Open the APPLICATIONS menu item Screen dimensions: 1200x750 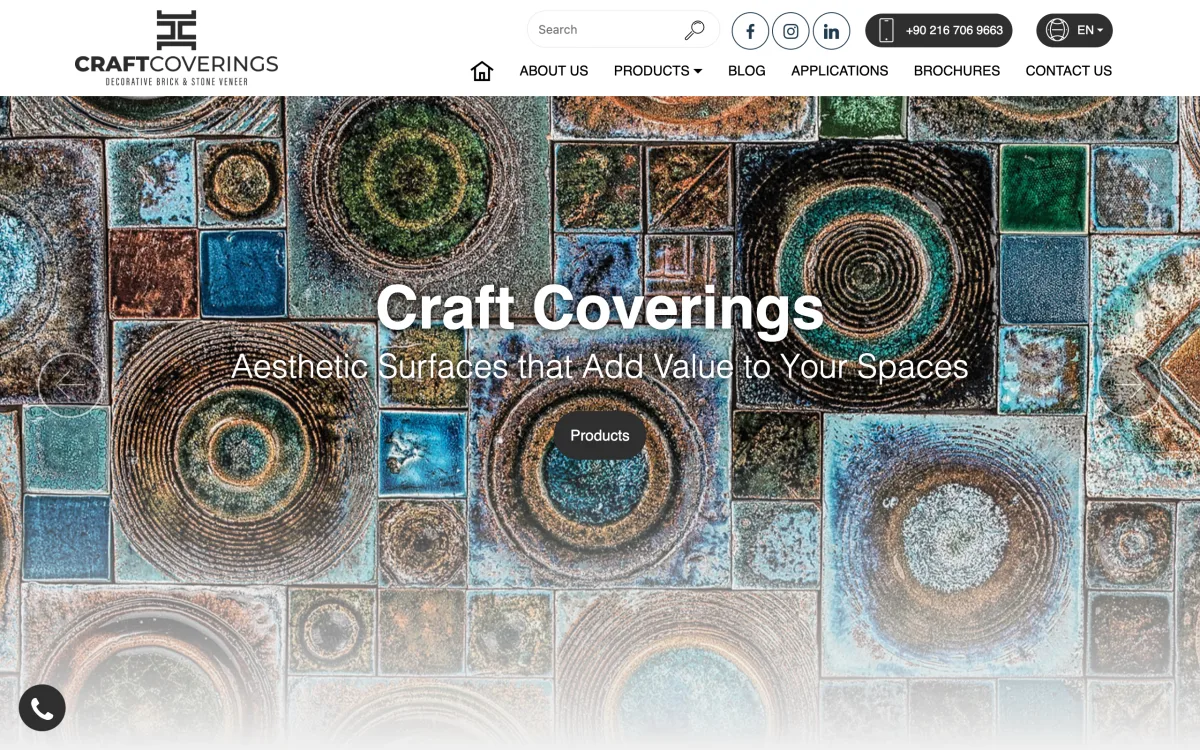(x=840, y=71)
